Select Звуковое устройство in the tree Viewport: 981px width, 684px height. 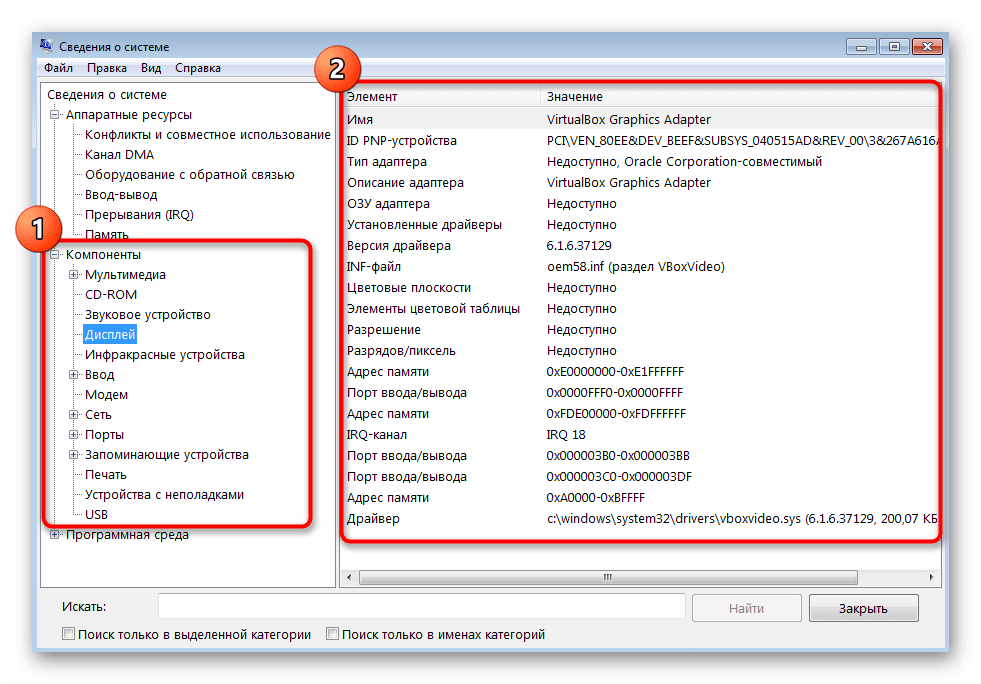(148, 314)
